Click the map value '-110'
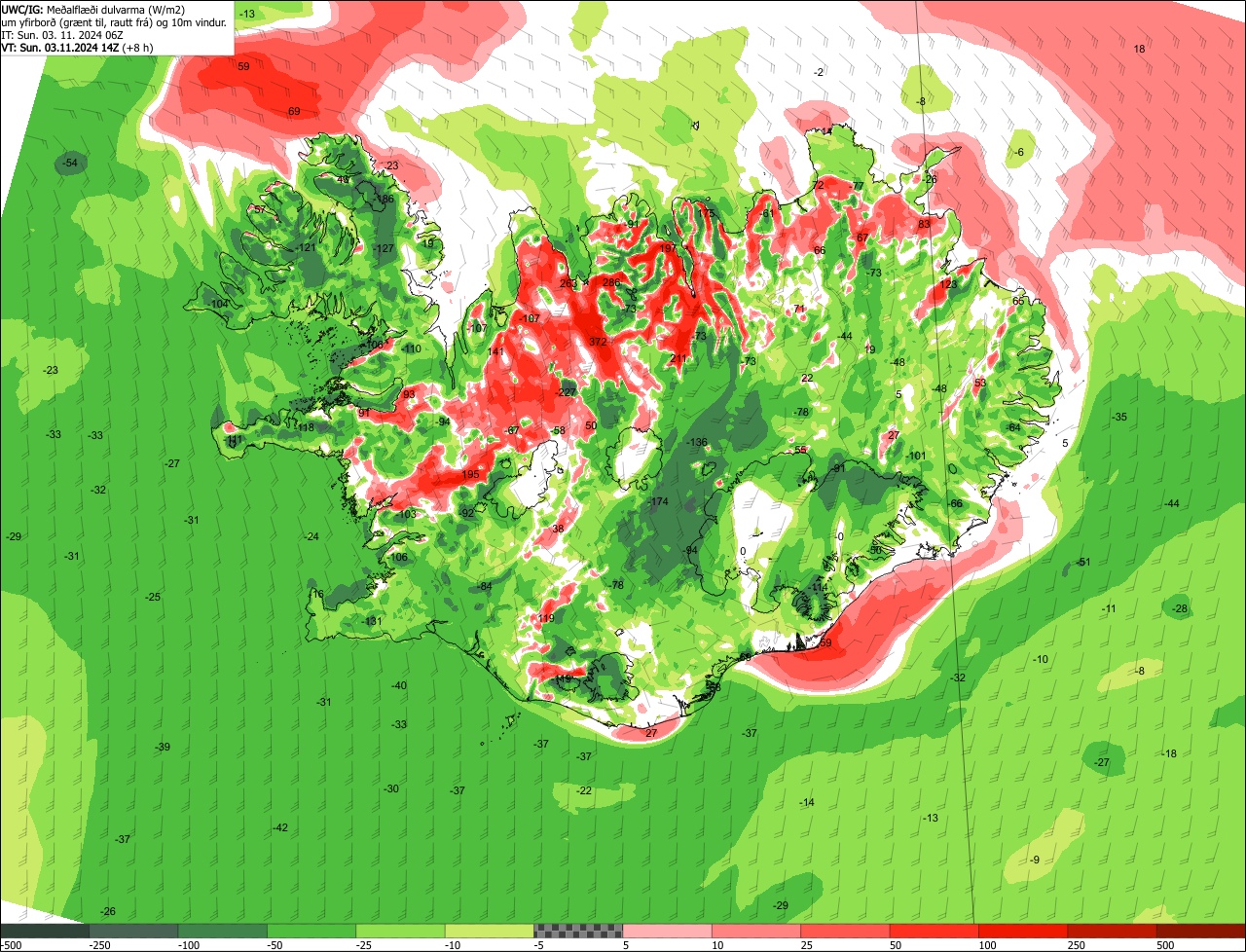This screenshot has width=1246, height=952. point(411,348)
